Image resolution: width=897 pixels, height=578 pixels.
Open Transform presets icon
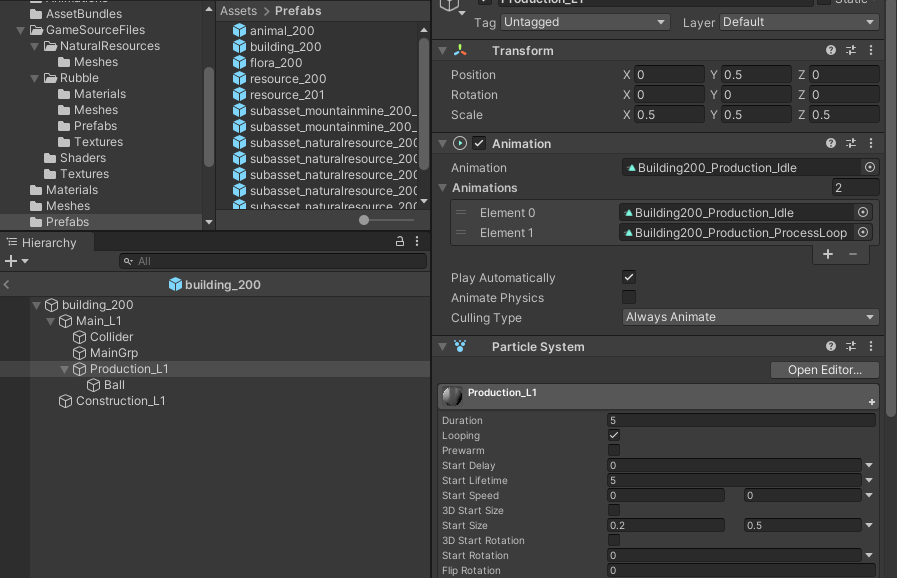tap(851, 50)
